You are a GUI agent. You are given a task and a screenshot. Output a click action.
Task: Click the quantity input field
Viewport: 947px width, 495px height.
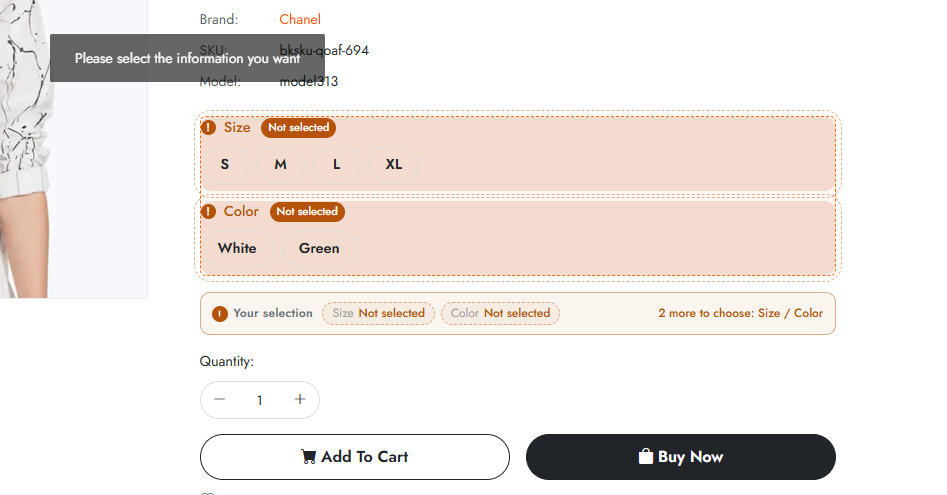(x=260, y=400)
